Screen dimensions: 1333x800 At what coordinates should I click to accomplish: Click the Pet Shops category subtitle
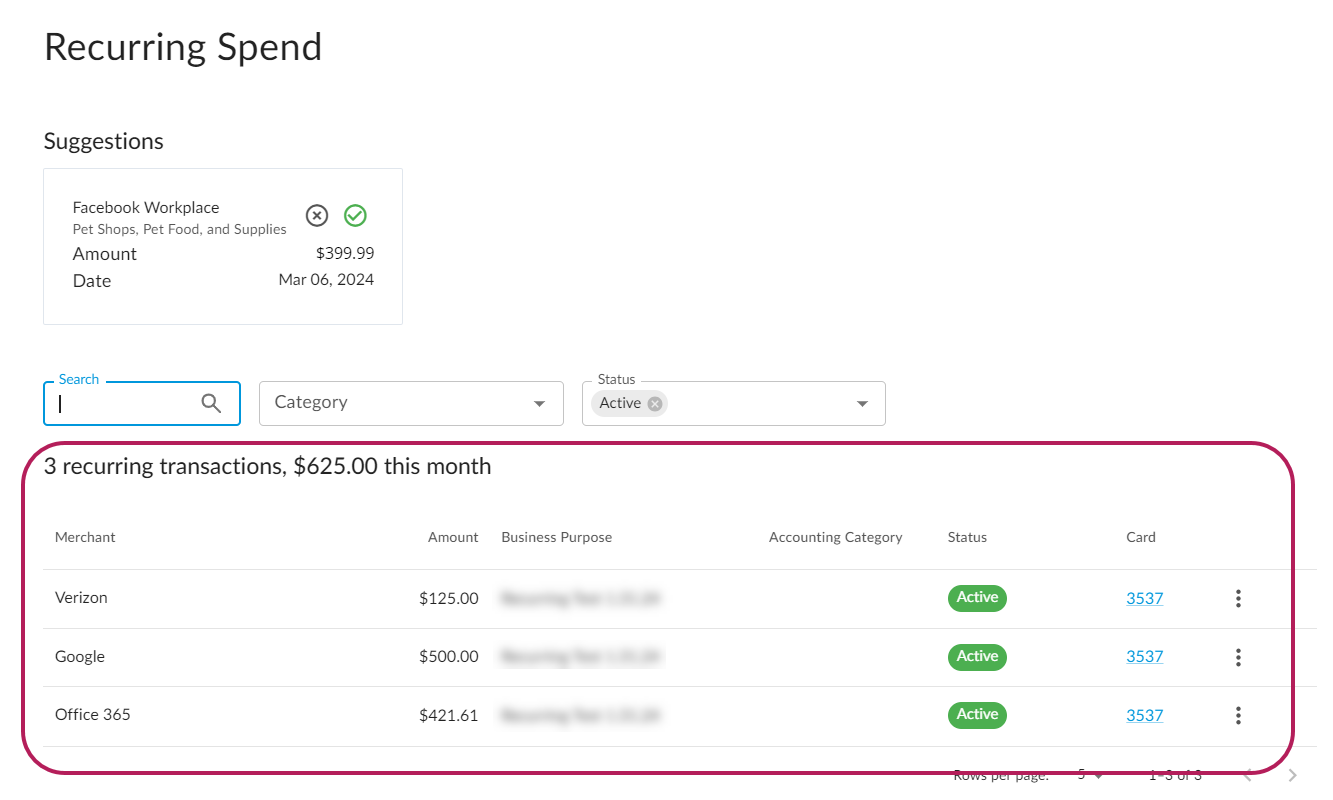point(180,230)
